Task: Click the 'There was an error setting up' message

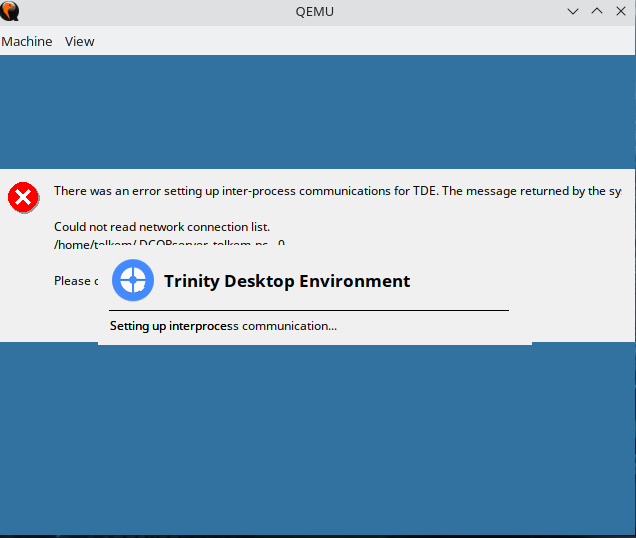Action: point(337,191)
